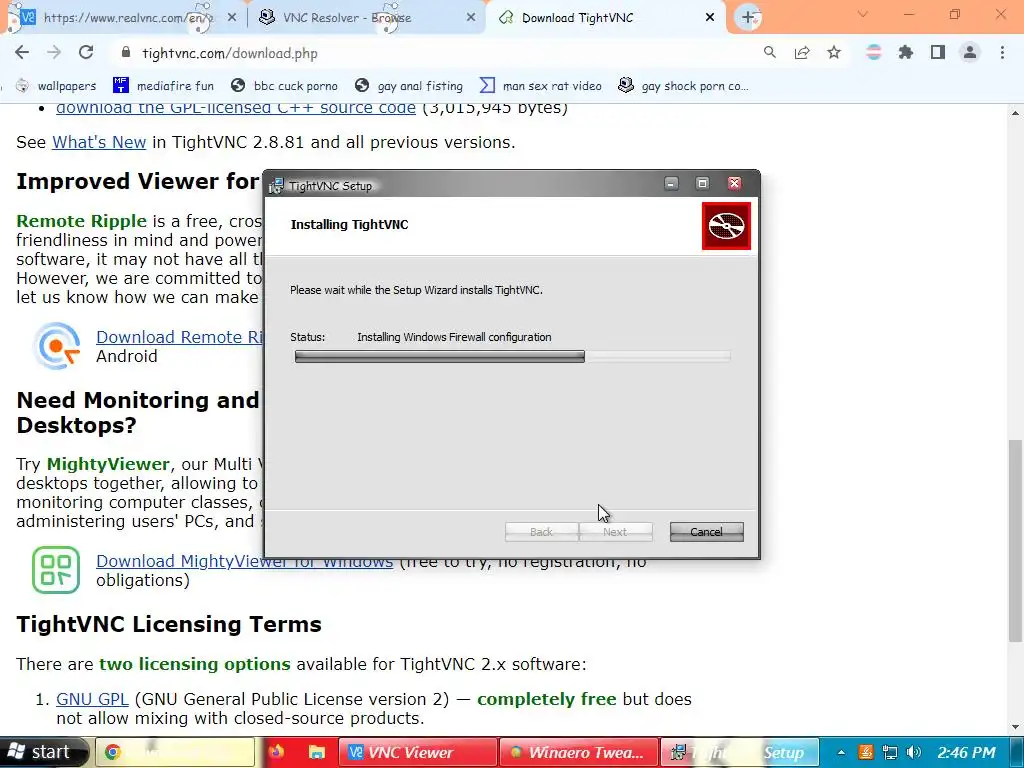This screenshot has width=1024, height=768.
Task: Click the orange tray icon
Action: click(865, 752)
